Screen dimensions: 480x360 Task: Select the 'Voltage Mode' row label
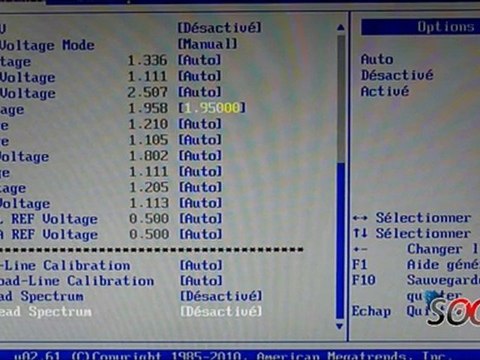click(47, 45)
